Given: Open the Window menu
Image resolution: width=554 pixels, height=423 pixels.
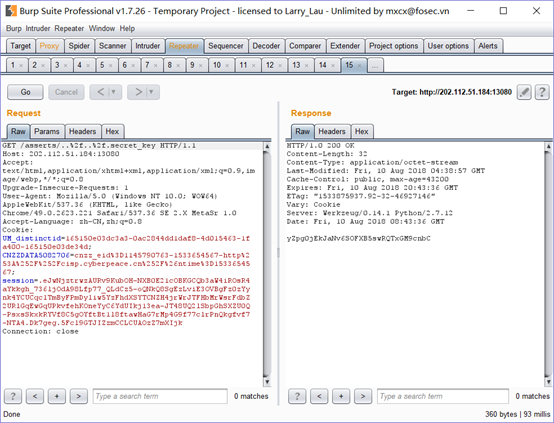Looking at the screenshot, I should [x=102, y=29].
